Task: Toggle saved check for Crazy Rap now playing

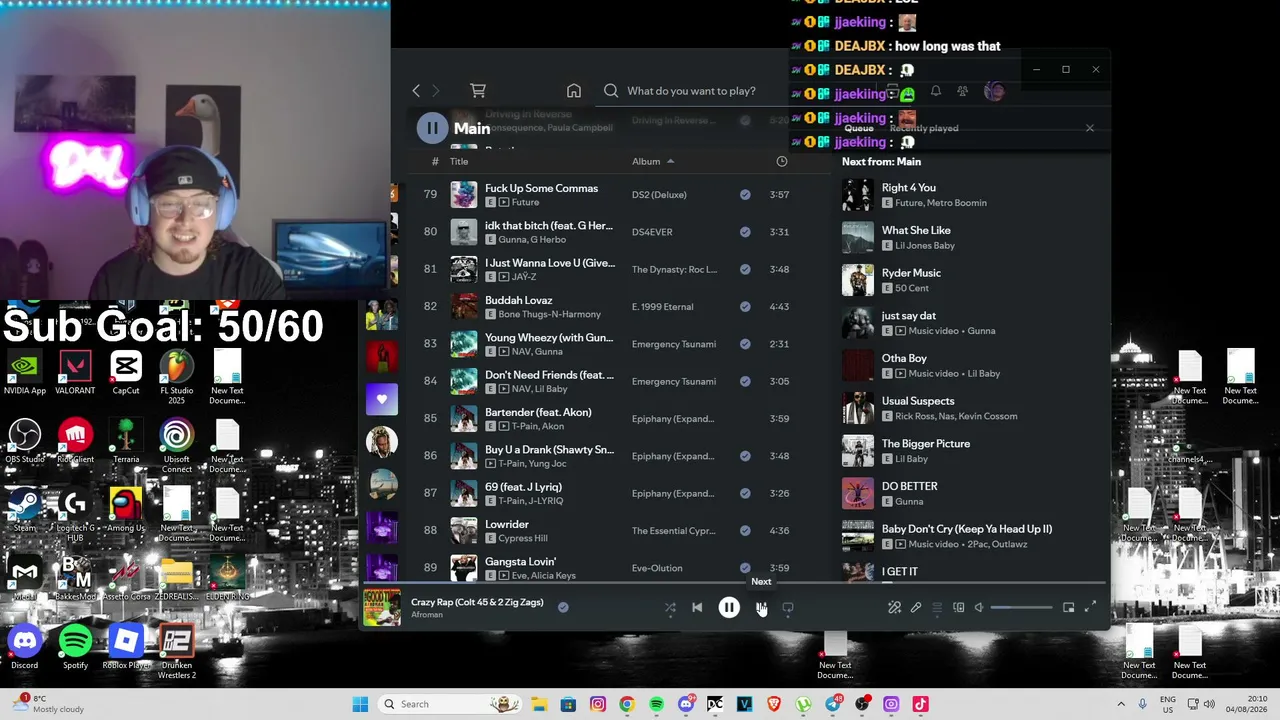Action: pos(563,607)
